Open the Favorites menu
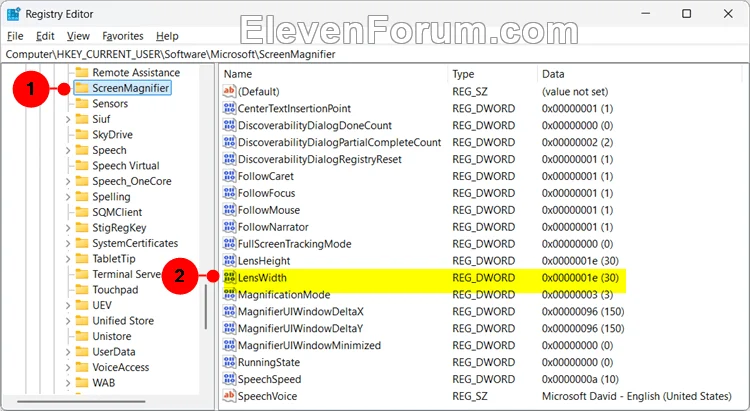Viewport: 750px width, 411px height. tap(122, 36)
